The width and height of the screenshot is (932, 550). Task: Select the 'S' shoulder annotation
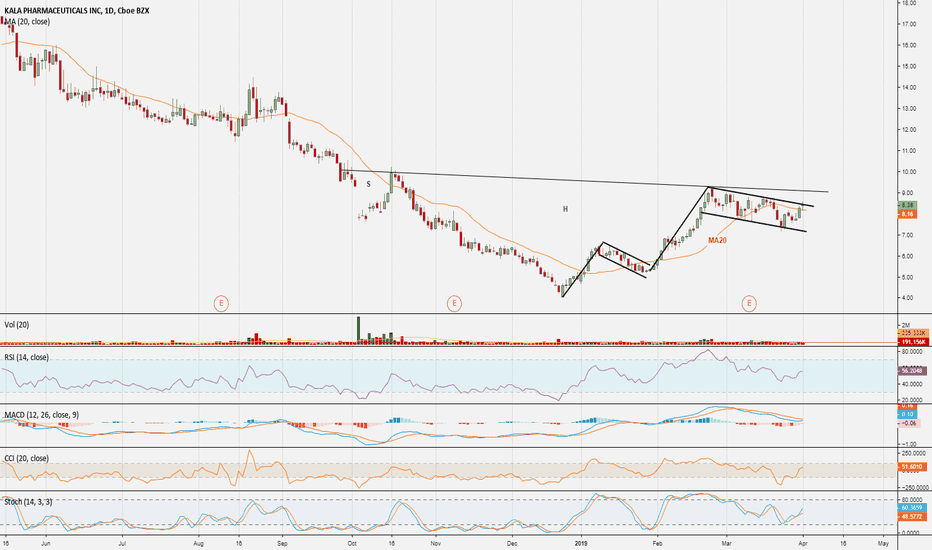tap(369, 184)
